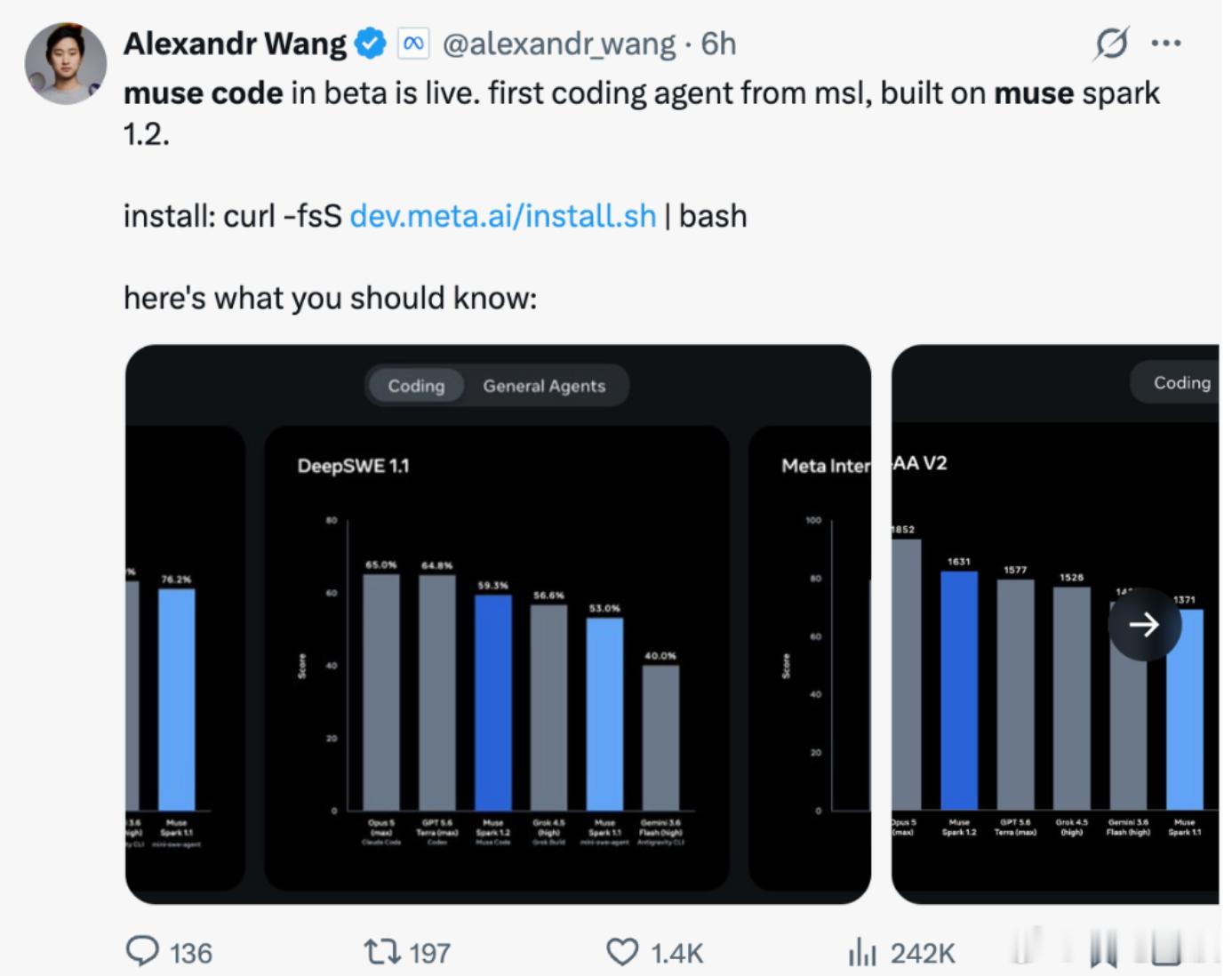The width and height of the screenshot is (1232, 976).
Task: Click the Grok explain icon
Action: [1111, 43]
